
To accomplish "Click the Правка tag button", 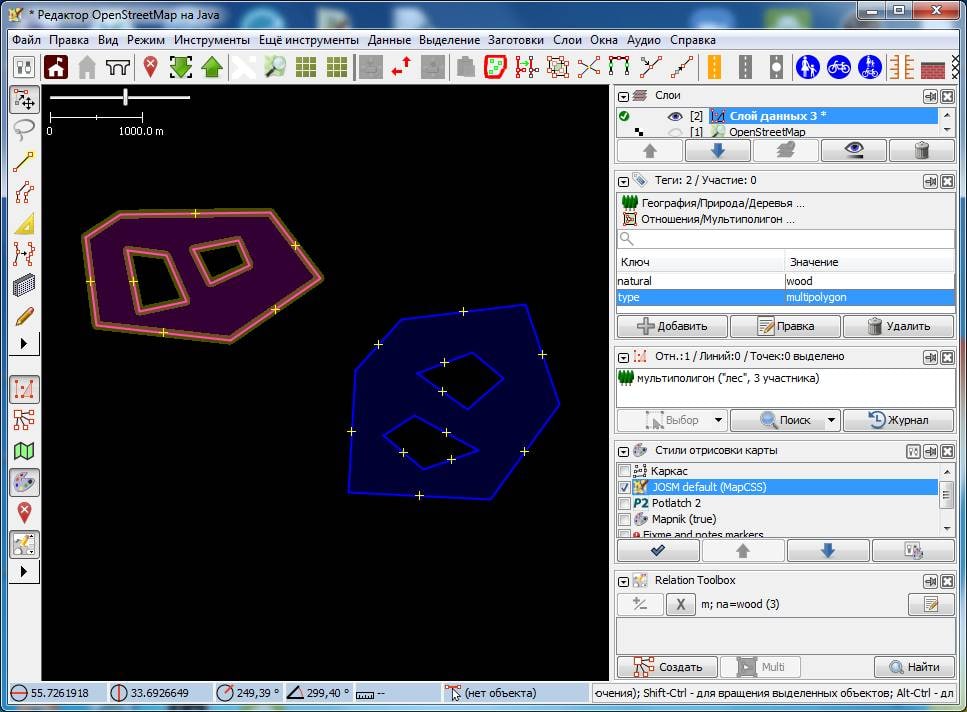I will 786,326.
